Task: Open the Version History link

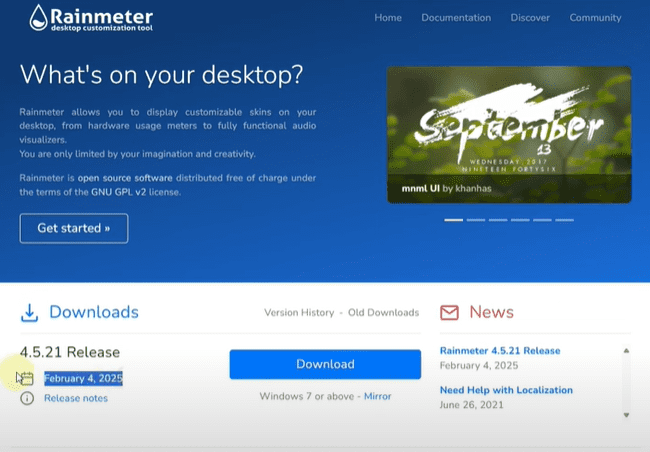Action: pos(299,313)
